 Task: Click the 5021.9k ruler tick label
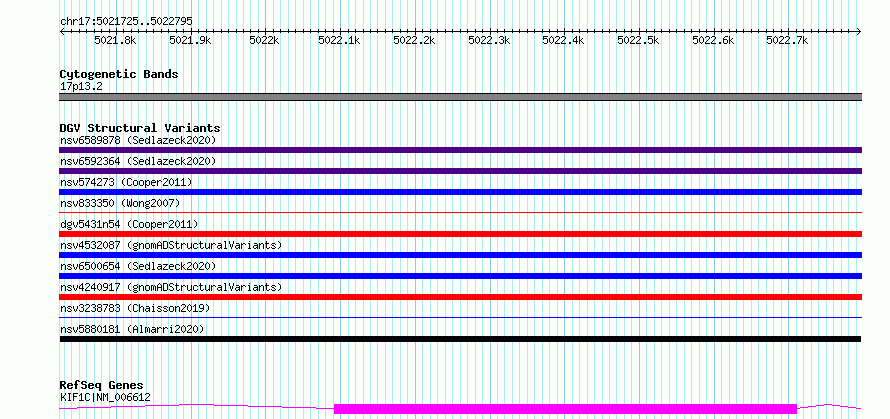(190, 40)
